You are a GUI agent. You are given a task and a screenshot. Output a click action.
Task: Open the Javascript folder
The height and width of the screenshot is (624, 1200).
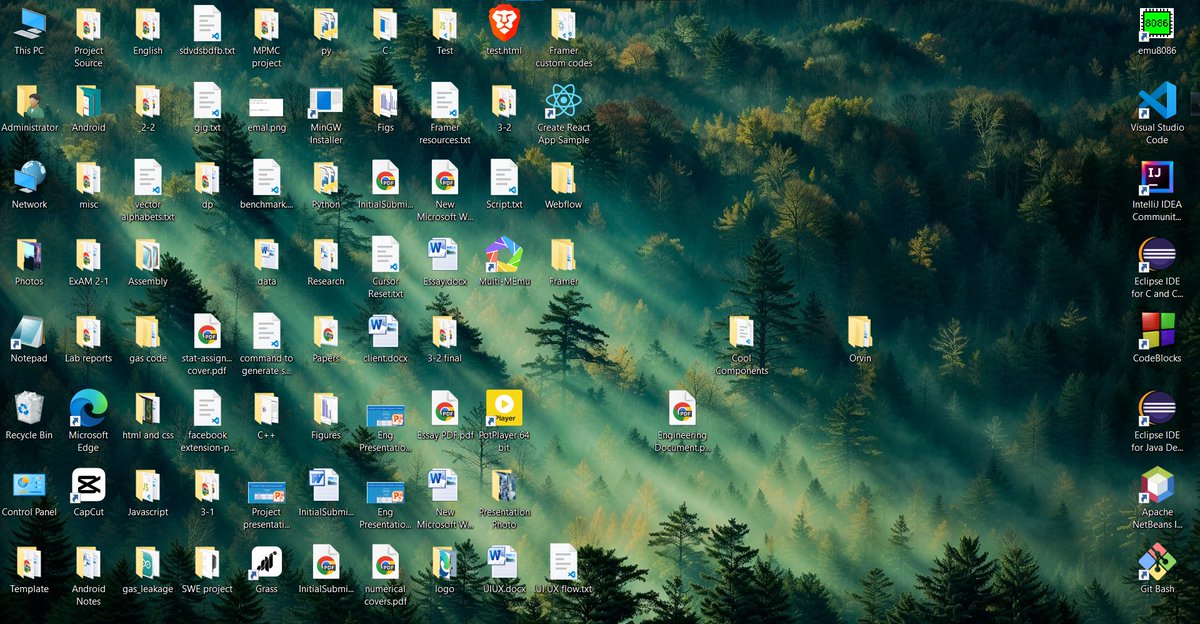148,492
